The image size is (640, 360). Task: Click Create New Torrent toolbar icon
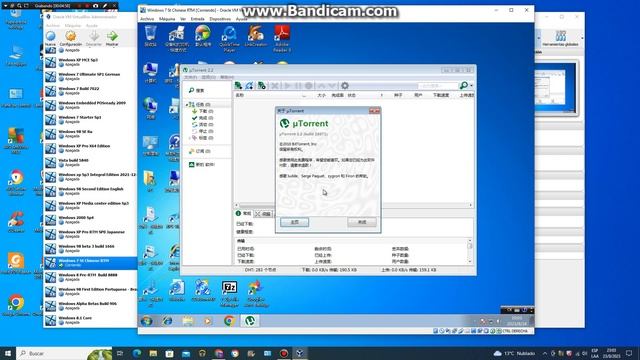coord(262,85)
